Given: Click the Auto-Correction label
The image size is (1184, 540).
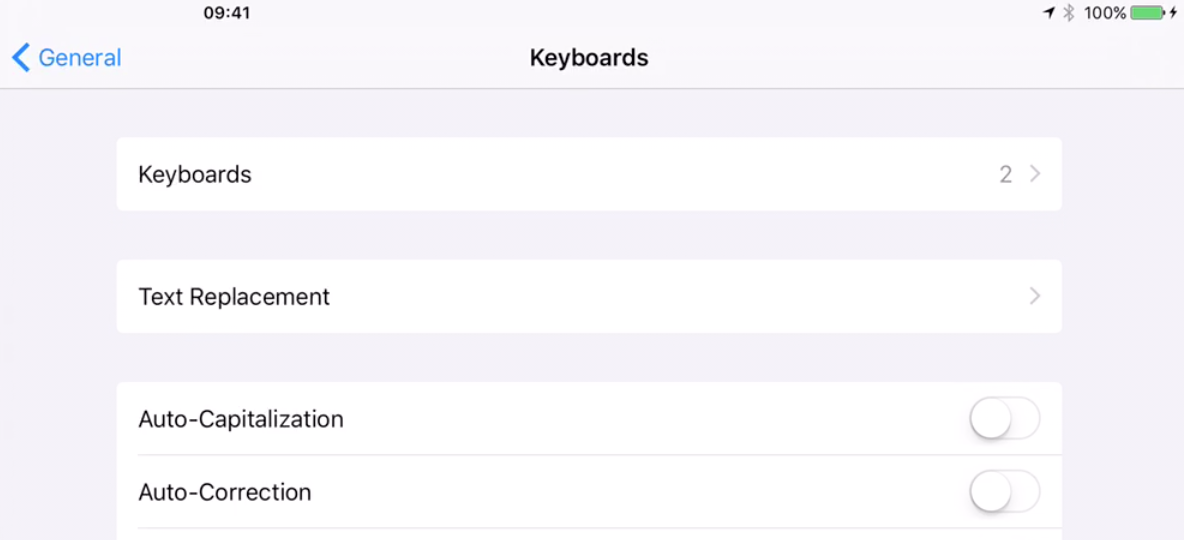Looking at the screenshot, I should coord(225,492).
